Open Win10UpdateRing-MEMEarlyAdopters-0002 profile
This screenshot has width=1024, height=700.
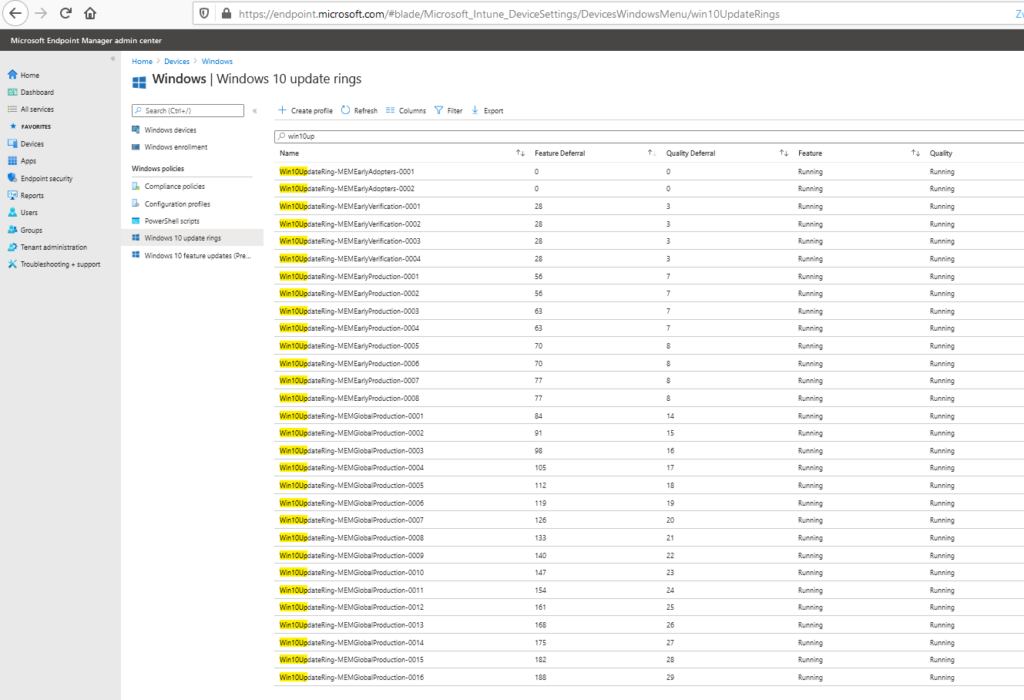[347, 189]
